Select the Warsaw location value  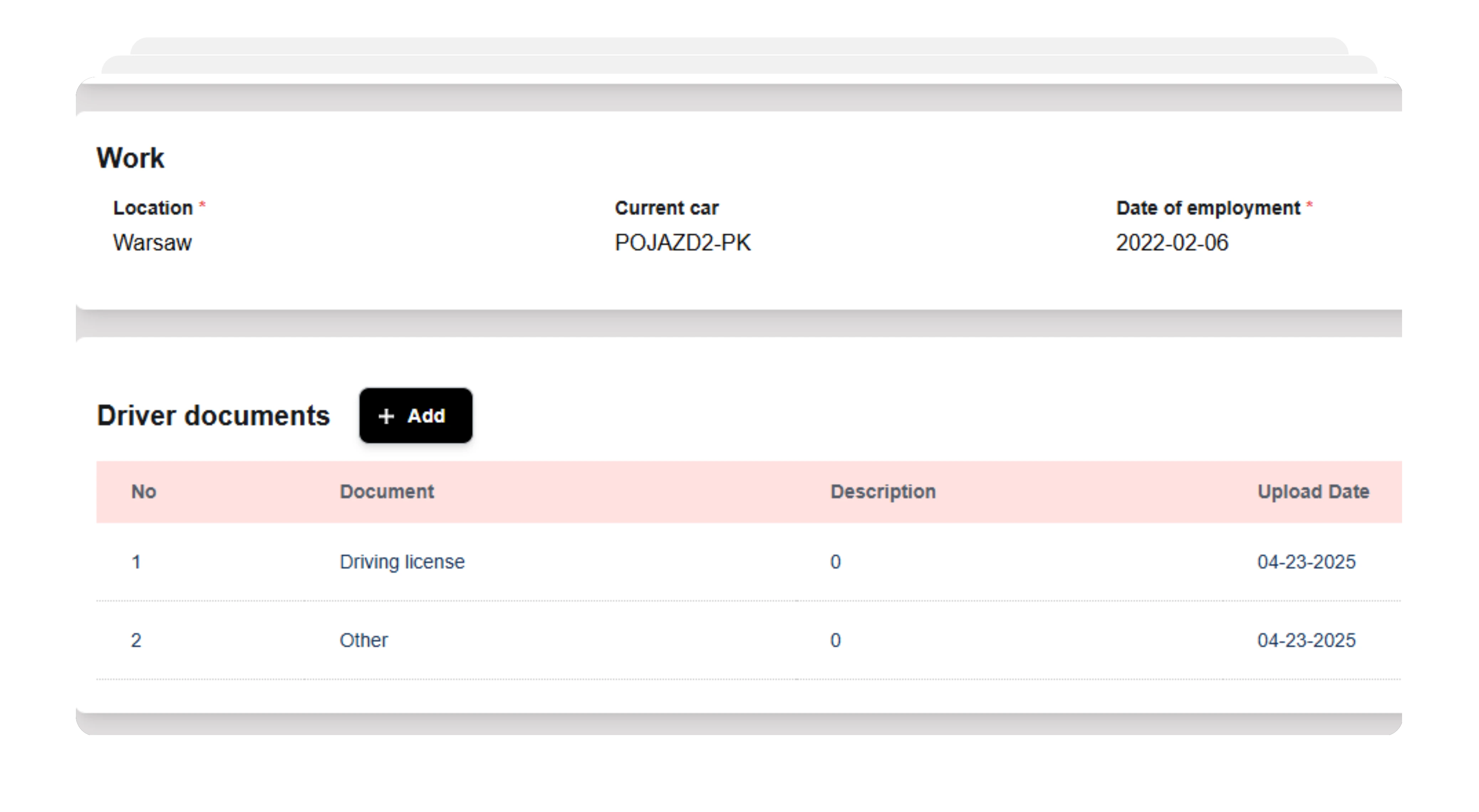[x=152, y=243]
